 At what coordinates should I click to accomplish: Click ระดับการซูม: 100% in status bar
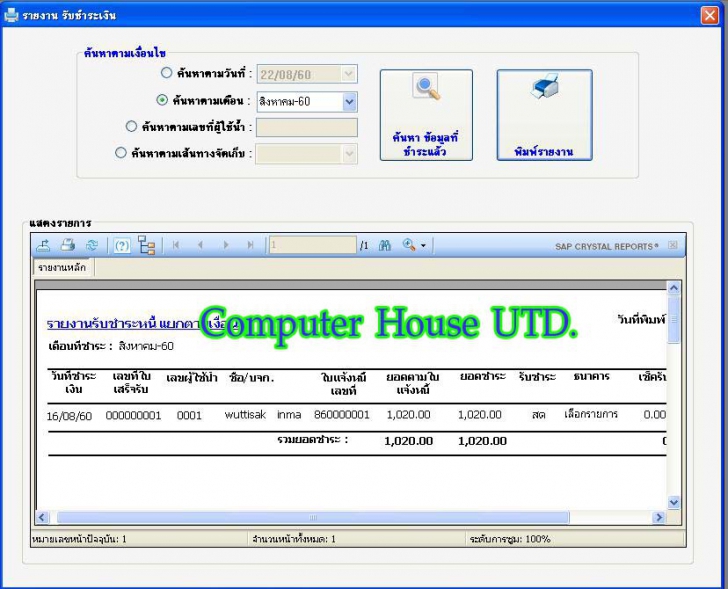[510, 539]
